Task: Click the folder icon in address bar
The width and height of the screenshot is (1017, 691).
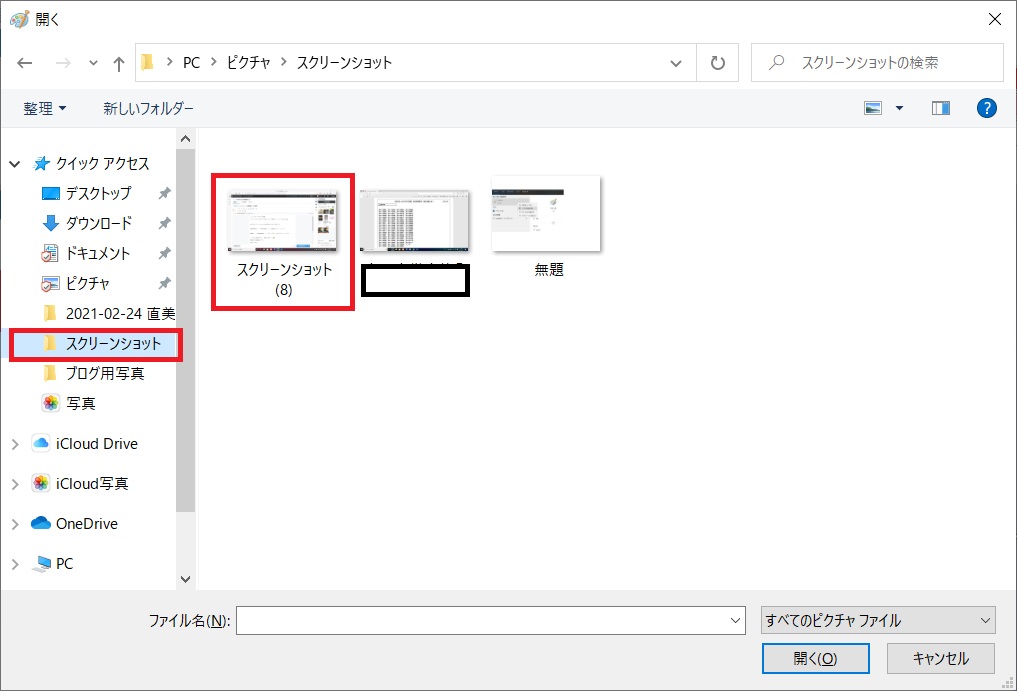Action: 147,62
